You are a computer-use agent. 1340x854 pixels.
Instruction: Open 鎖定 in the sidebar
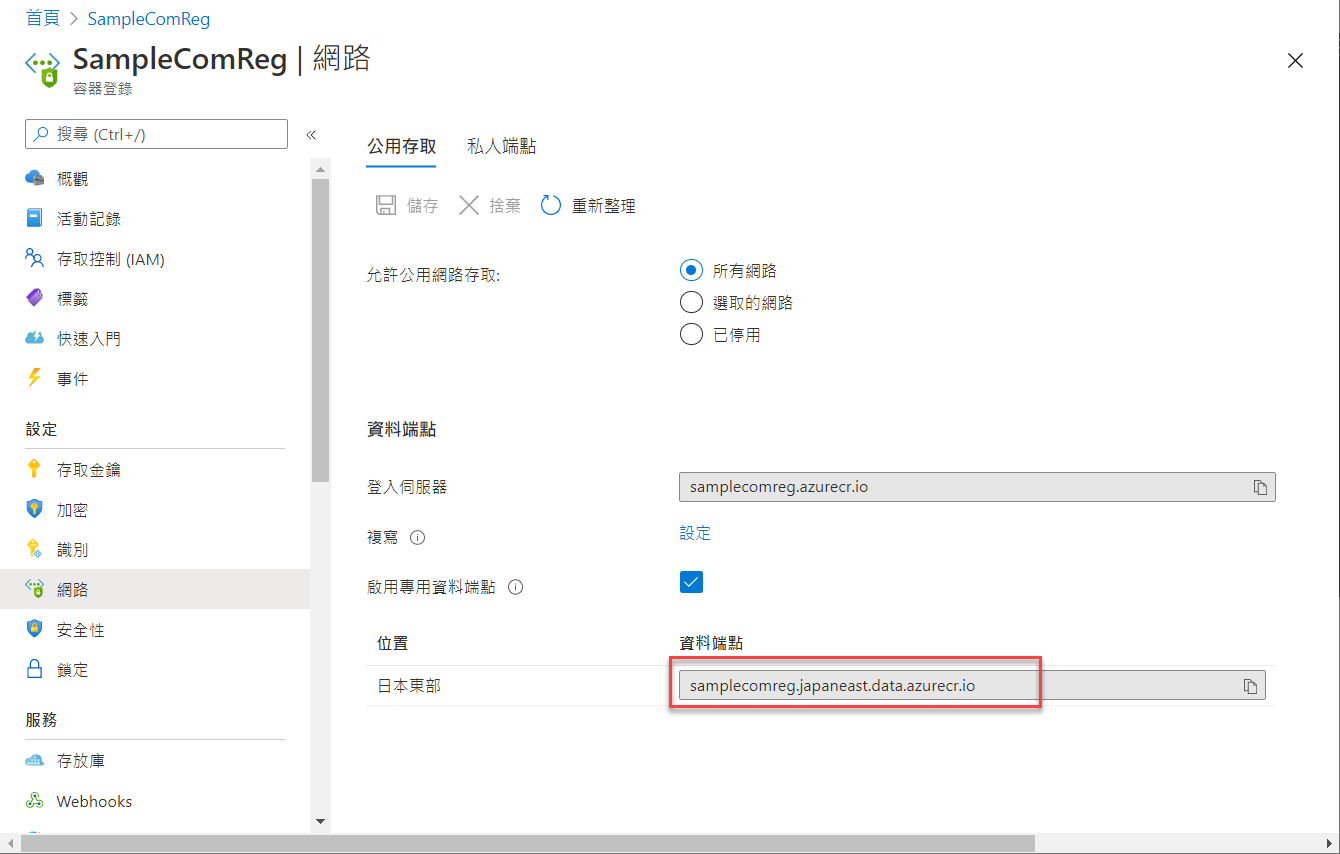point(155,669)
